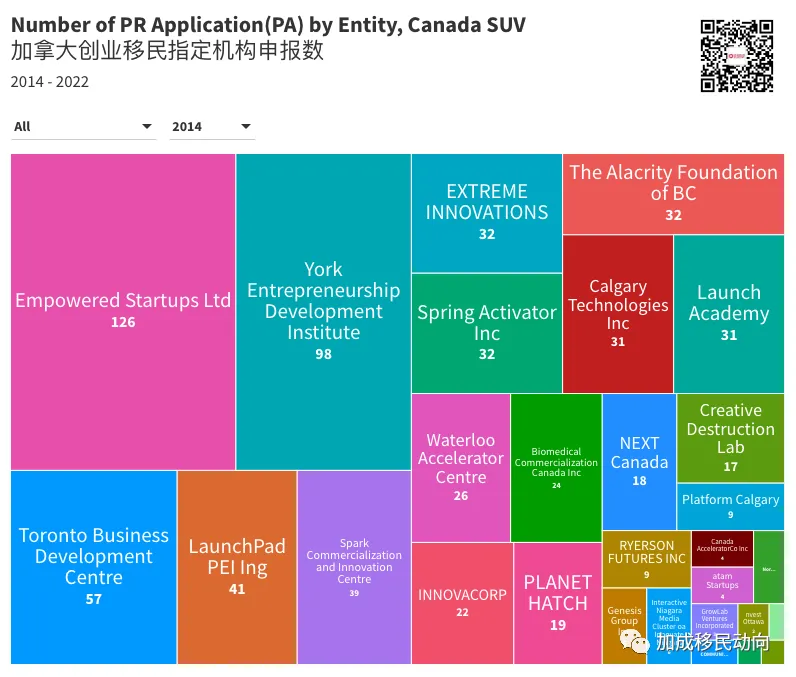The height and width of the screenshot is (677, 796).
Task: Select the LaunchPad PEI tile
Action: point(237,567)
